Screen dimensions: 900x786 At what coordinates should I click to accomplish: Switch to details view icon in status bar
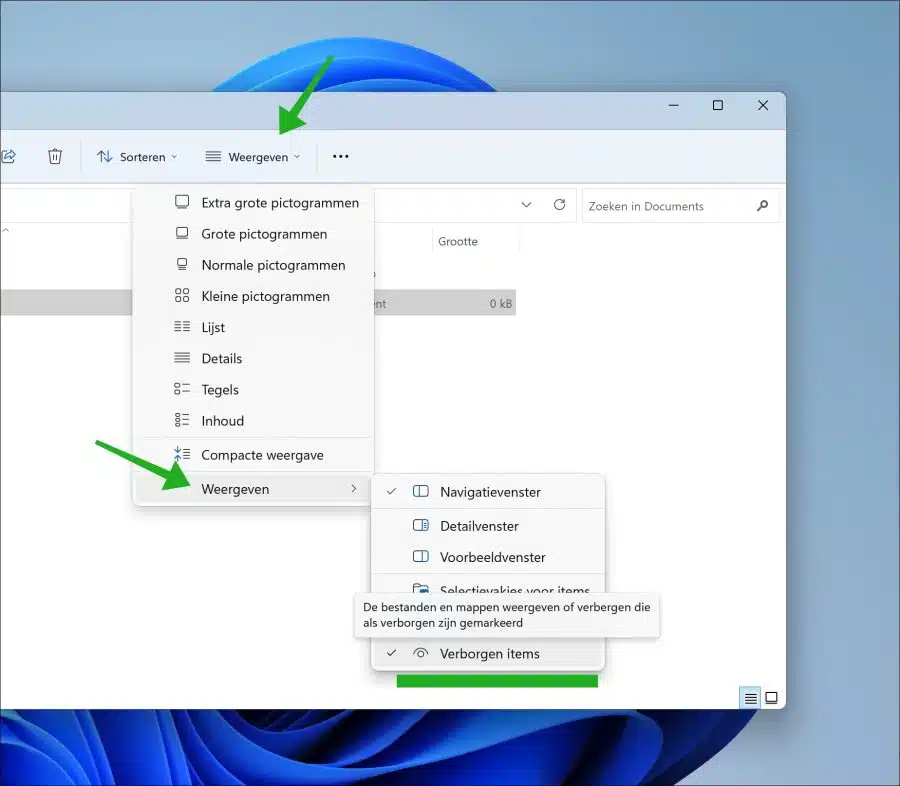tap(750, 698)
